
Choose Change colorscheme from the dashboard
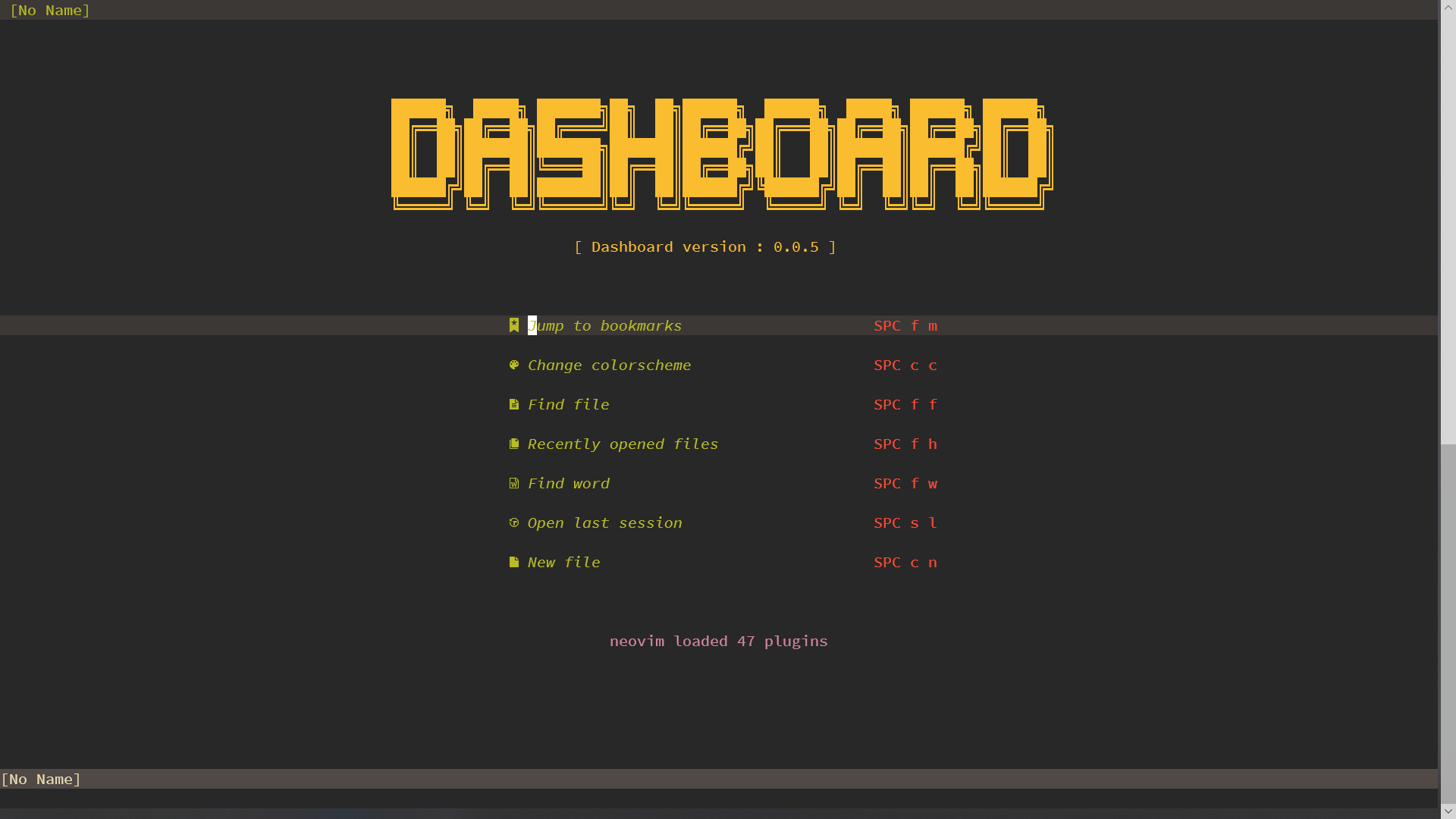pos(609,366)
